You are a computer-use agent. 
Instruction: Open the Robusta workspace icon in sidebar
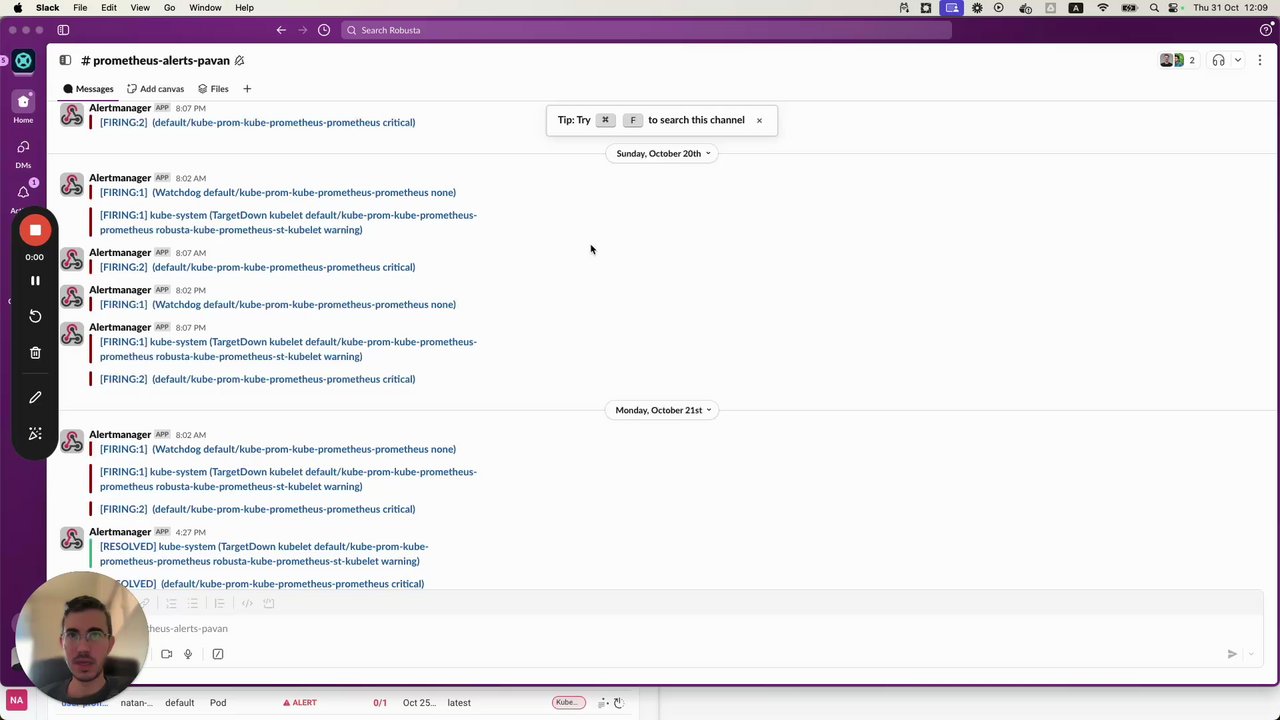[23, 61]
